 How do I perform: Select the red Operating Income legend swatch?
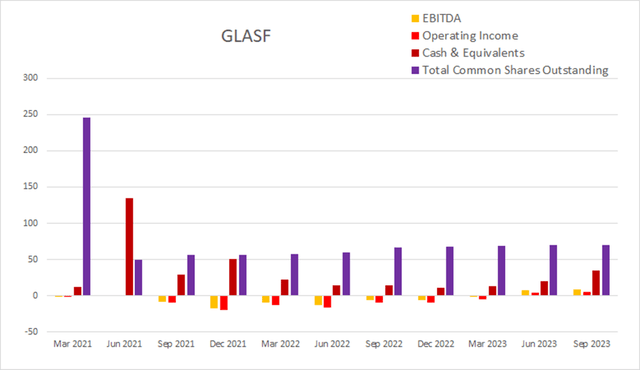[415, 36]
